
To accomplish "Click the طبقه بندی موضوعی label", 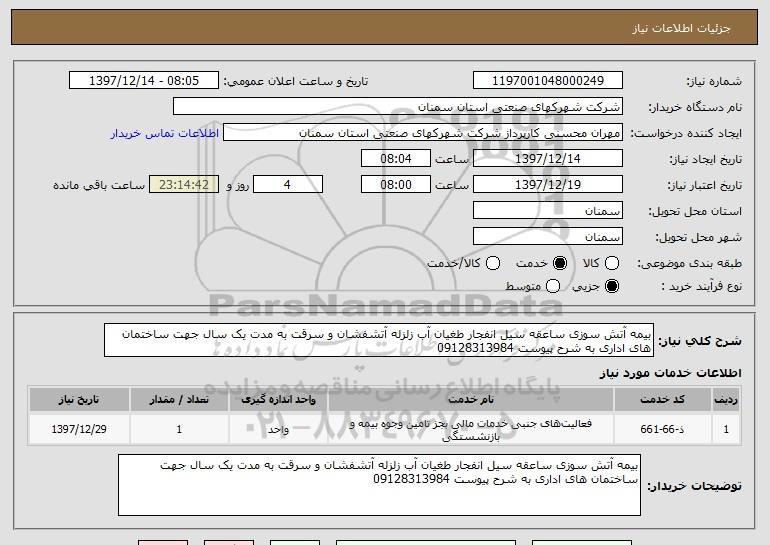I will (689, 264).
